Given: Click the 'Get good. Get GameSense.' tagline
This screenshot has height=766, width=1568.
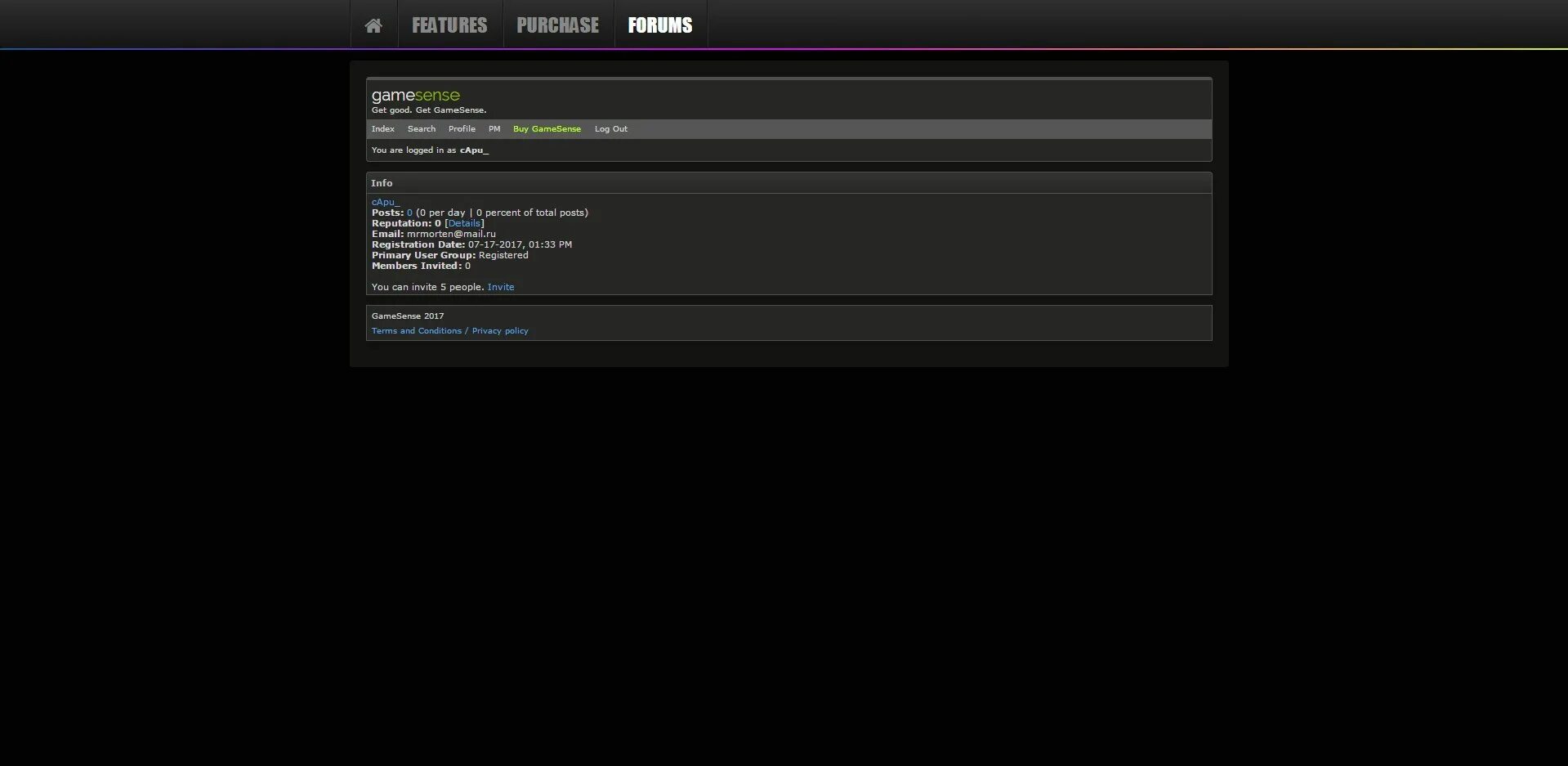Looking at the screenshot, I should point(429,110).
